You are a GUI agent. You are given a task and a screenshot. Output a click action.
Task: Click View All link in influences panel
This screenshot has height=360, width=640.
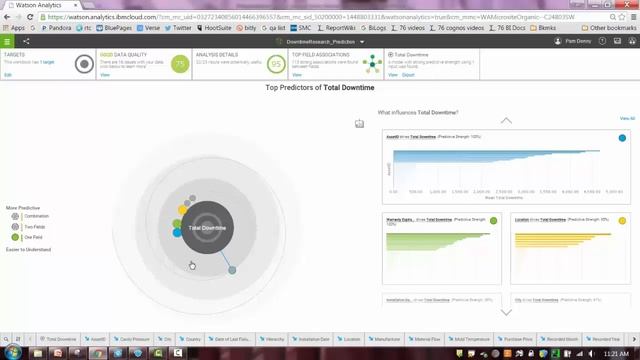tap(627, 118)
